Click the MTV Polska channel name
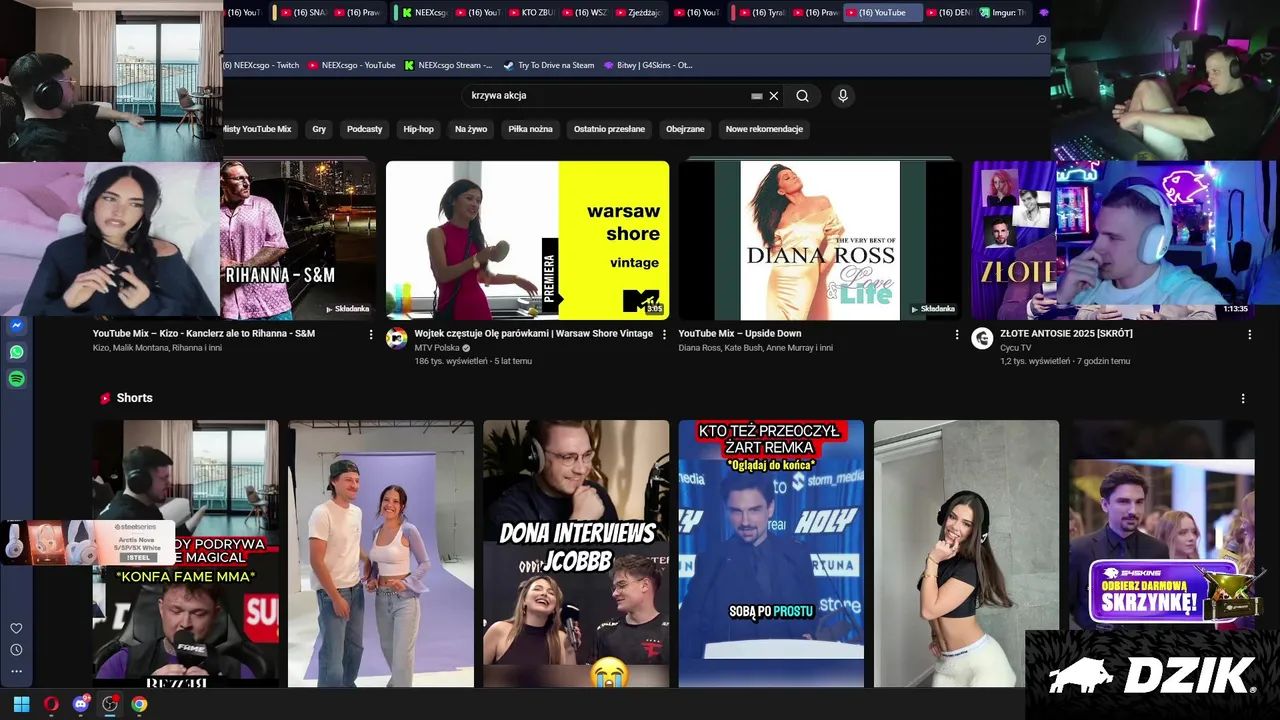 437,348
